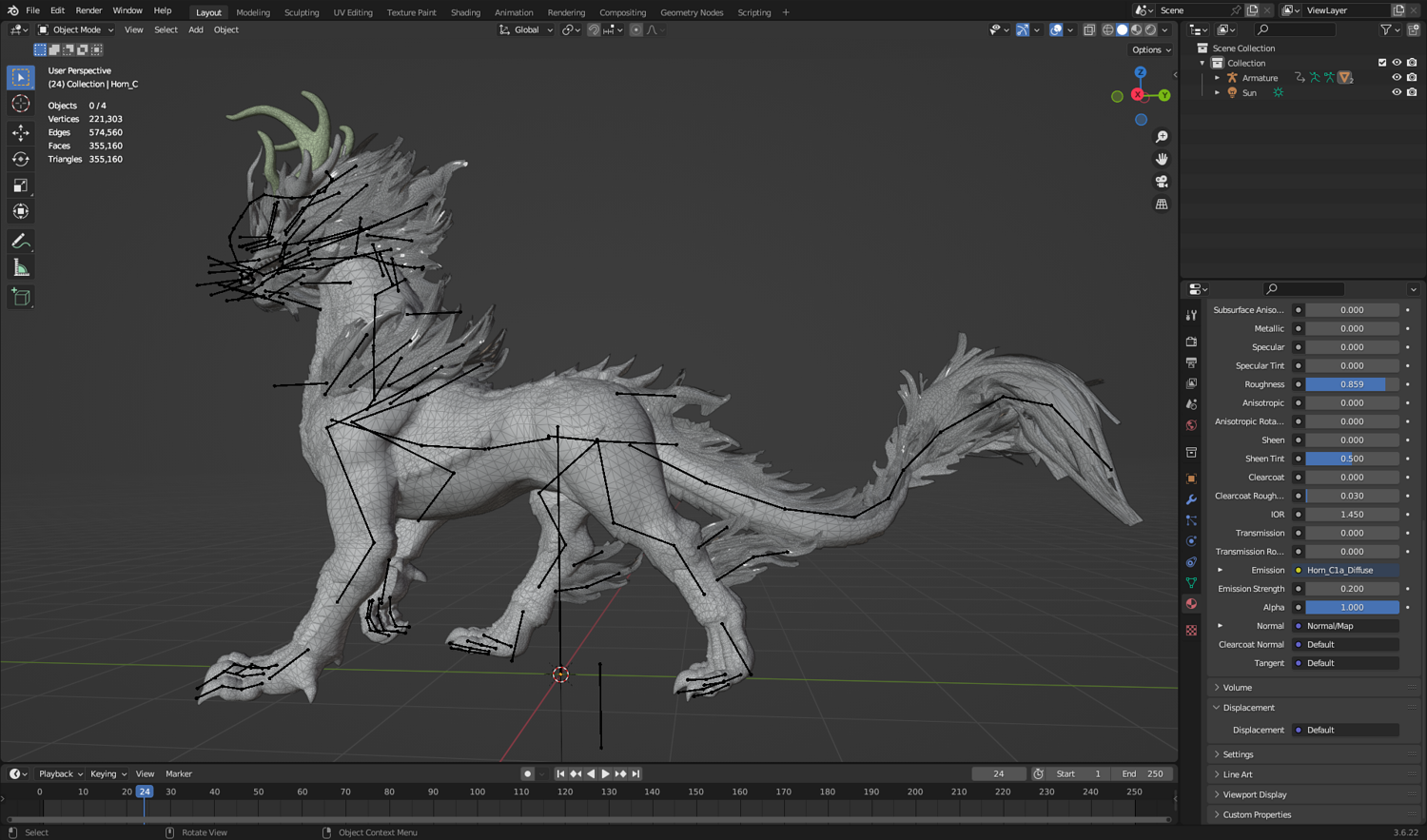Screen dimensions: 1427x840
Task: Switch perspective/orthographic with the grid icon
Action: (1162, 205)
